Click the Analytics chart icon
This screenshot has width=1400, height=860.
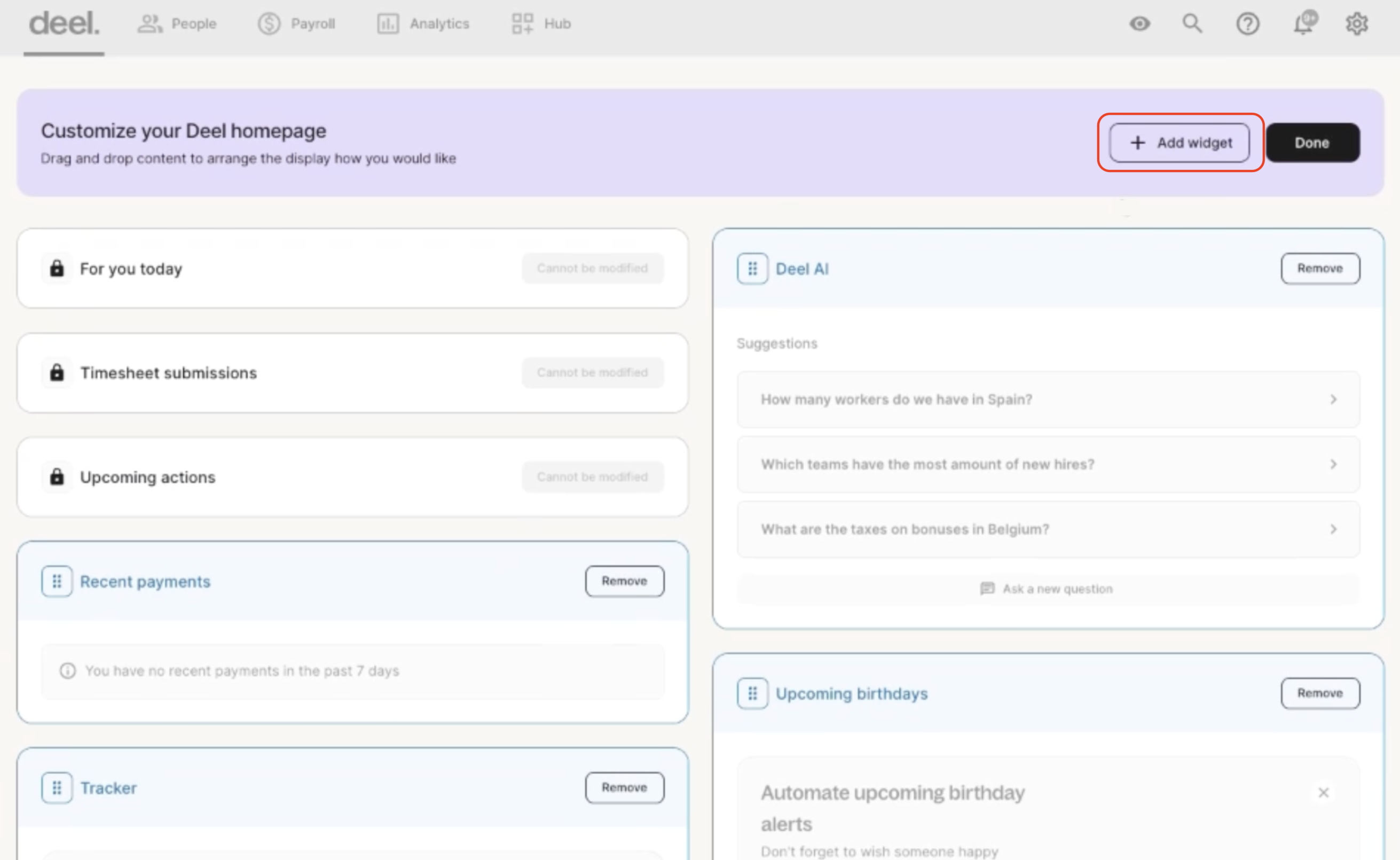pyautogui.click(x=388, y=24)
